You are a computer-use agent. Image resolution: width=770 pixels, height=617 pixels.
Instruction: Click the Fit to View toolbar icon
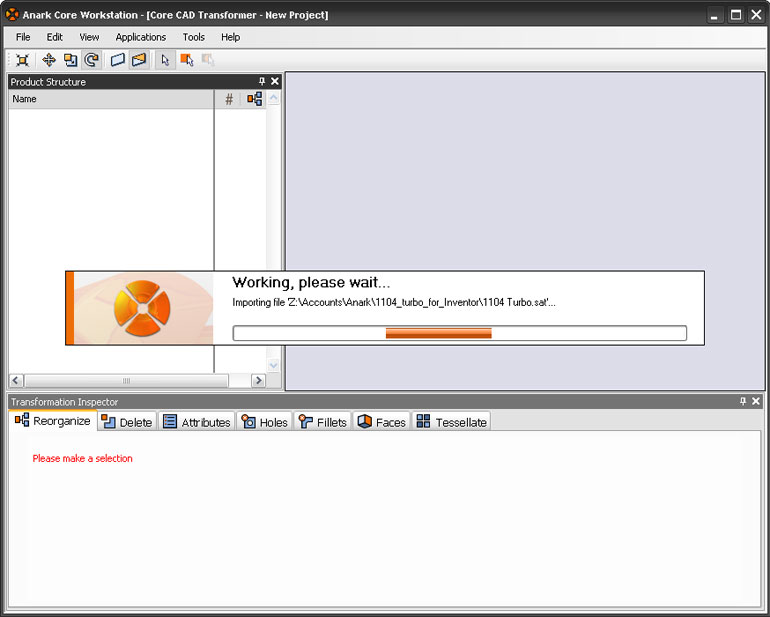23,60
